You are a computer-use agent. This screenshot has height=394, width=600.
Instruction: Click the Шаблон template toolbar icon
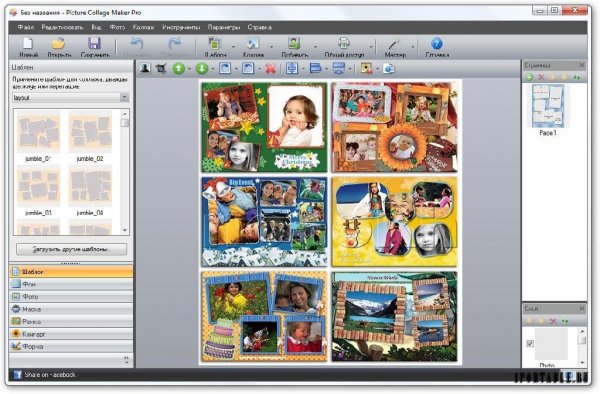coord(214,44)
